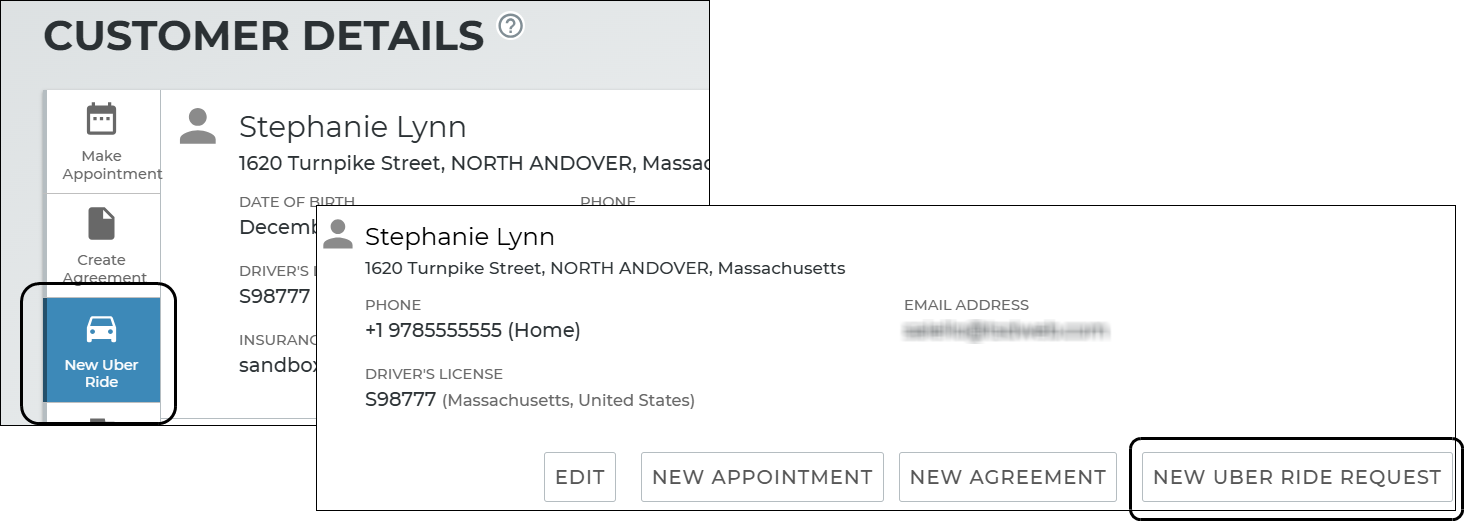Screen dimensions: 1465x522
Task: Select the New Uber Ride sidebar label
Action: click(101, 373)
